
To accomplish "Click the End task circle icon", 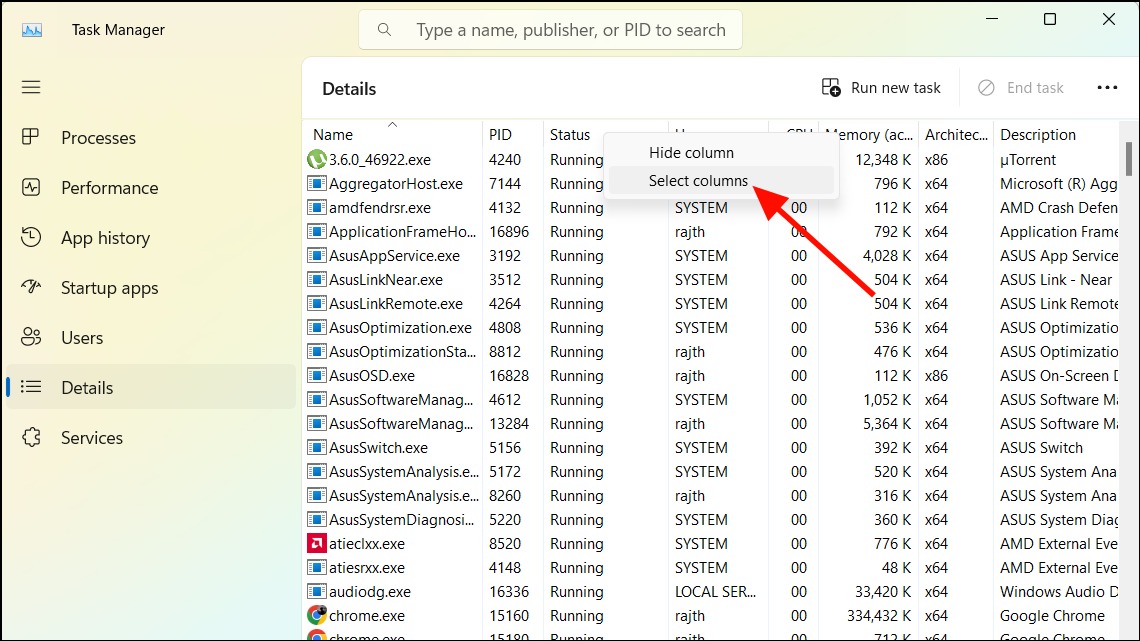I will tap(986, 87).
